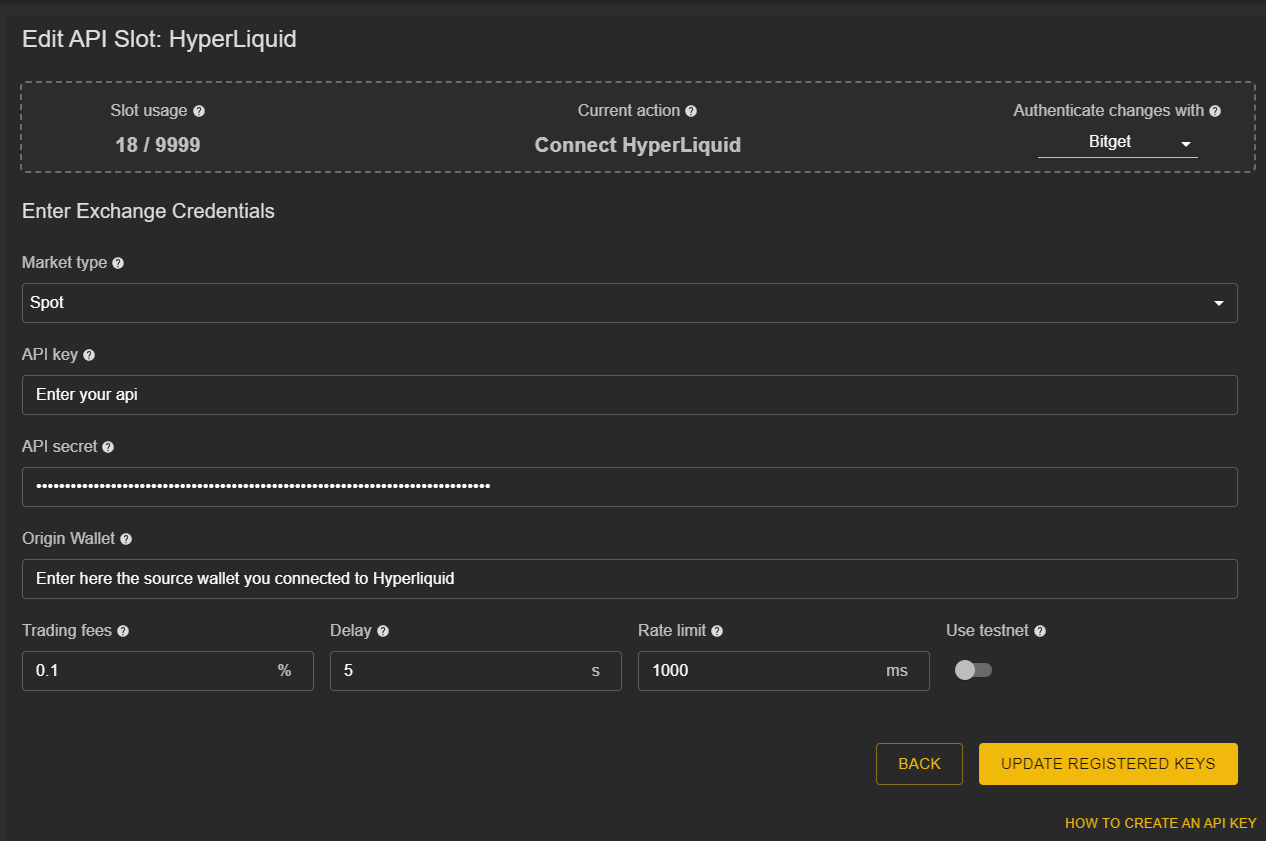Image resolution: width=1266 pixels, height=841 pixels.
Task: Click the BACK button
Action: [x=919, y=764]
